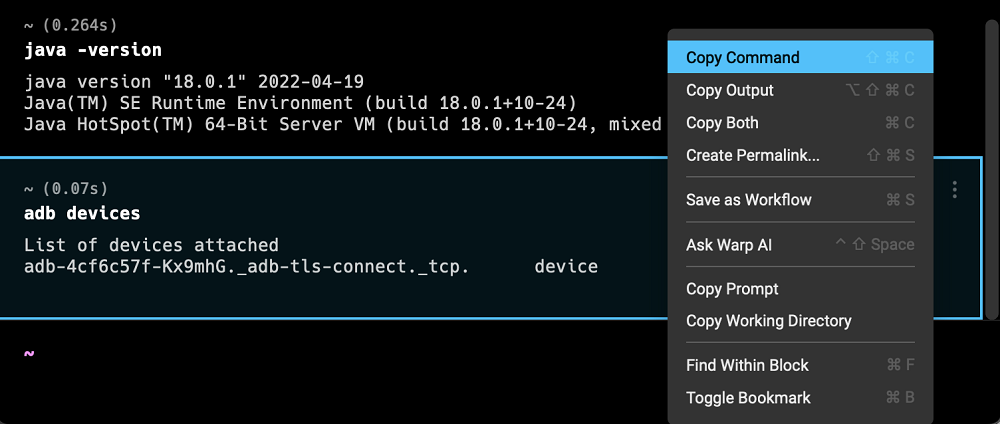Select Copy Command from context menu
The width and height of the screenshot is (1000, 424).
click(x=800, y=57)
